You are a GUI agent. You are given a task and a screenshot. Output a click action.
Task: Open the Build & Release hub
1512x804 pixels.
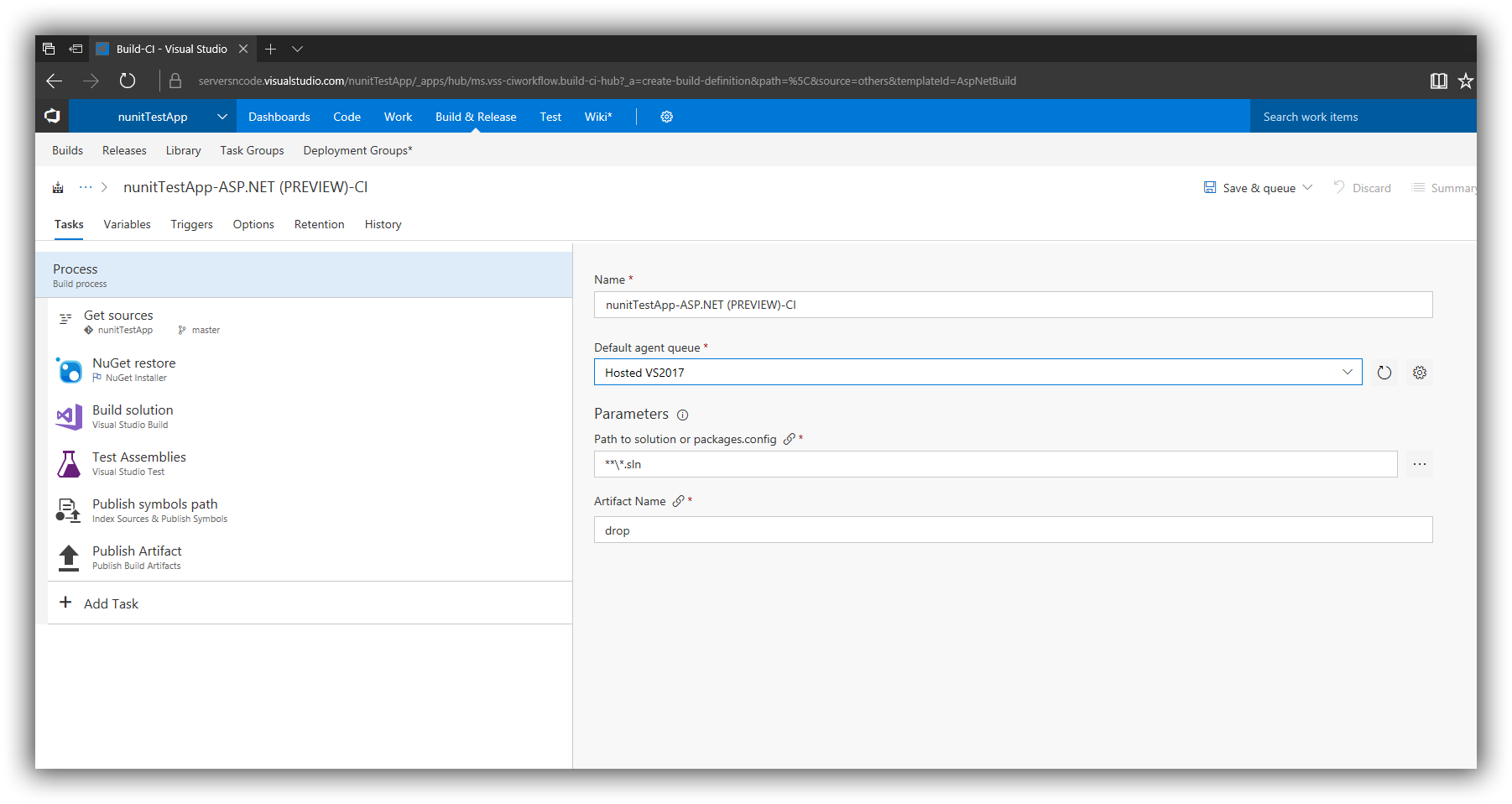(476, 117)
